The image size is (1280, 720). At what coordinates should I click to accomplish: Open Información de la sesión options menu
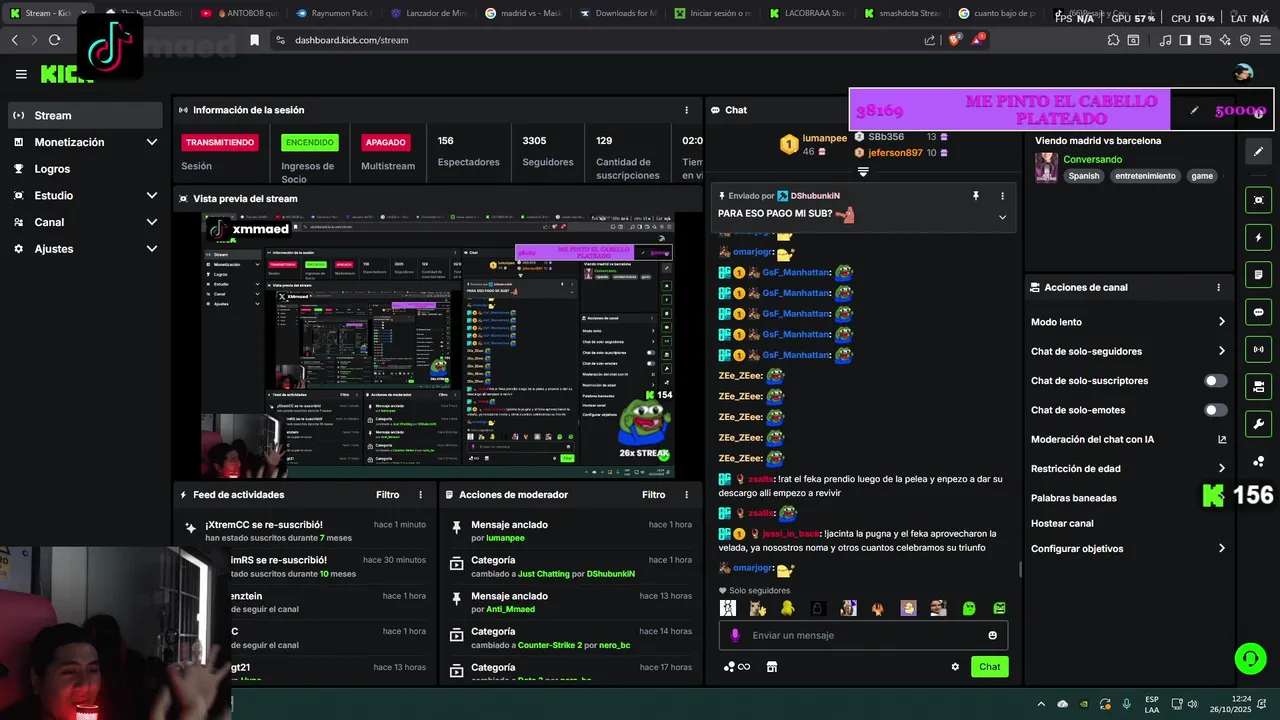pyautogui.click(x=686, y=110)
